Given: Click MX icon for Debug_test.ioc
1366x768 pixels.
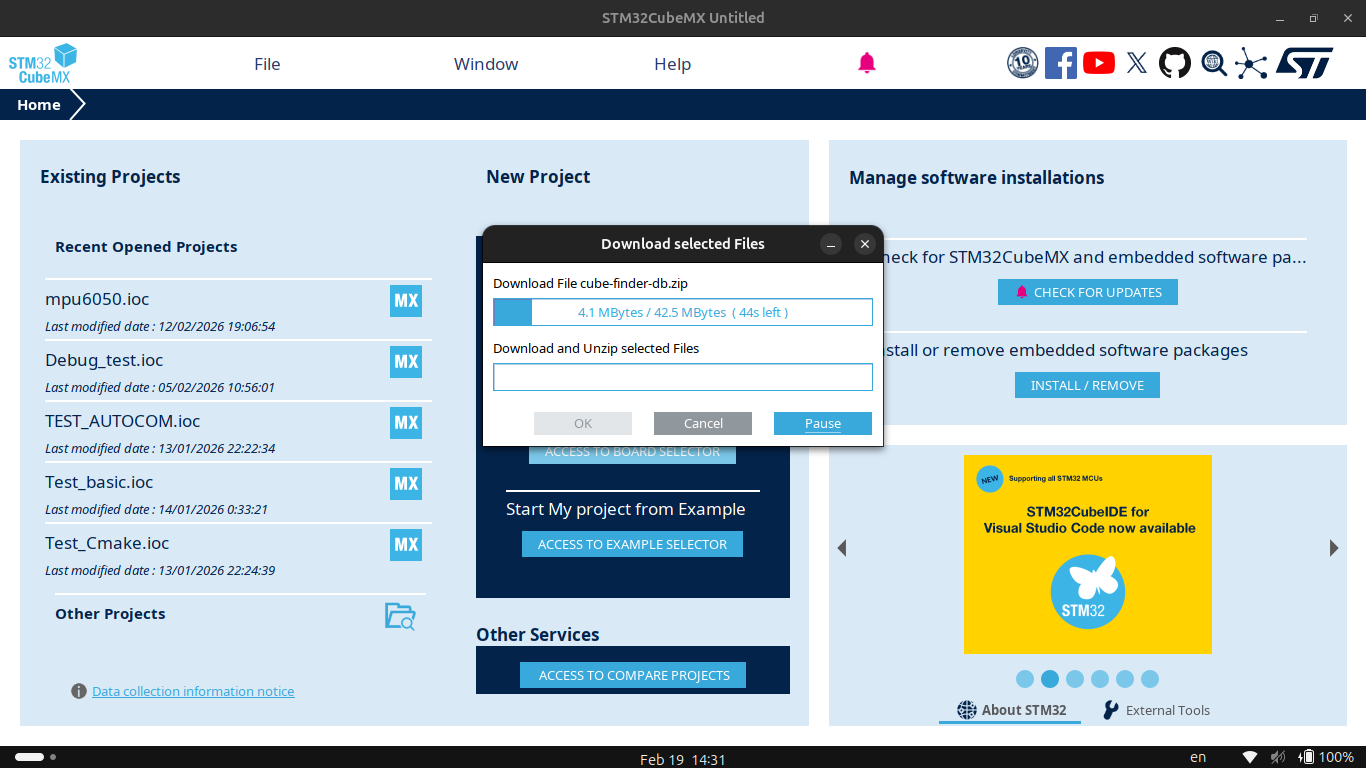Looking at the screenshot, I should (x=406, y=362).
